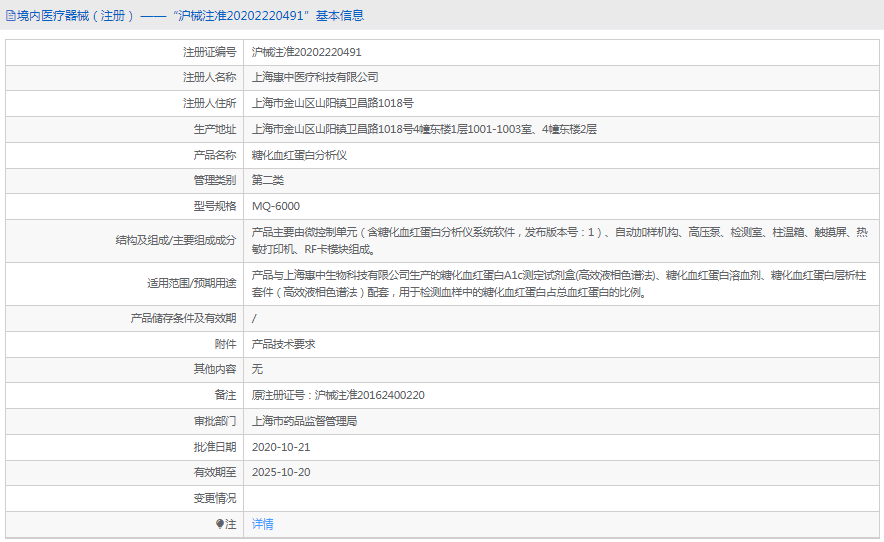Screen dimensions: 884x542
Task: Click the bulb icon next to 注
Action: click(220, 525)
